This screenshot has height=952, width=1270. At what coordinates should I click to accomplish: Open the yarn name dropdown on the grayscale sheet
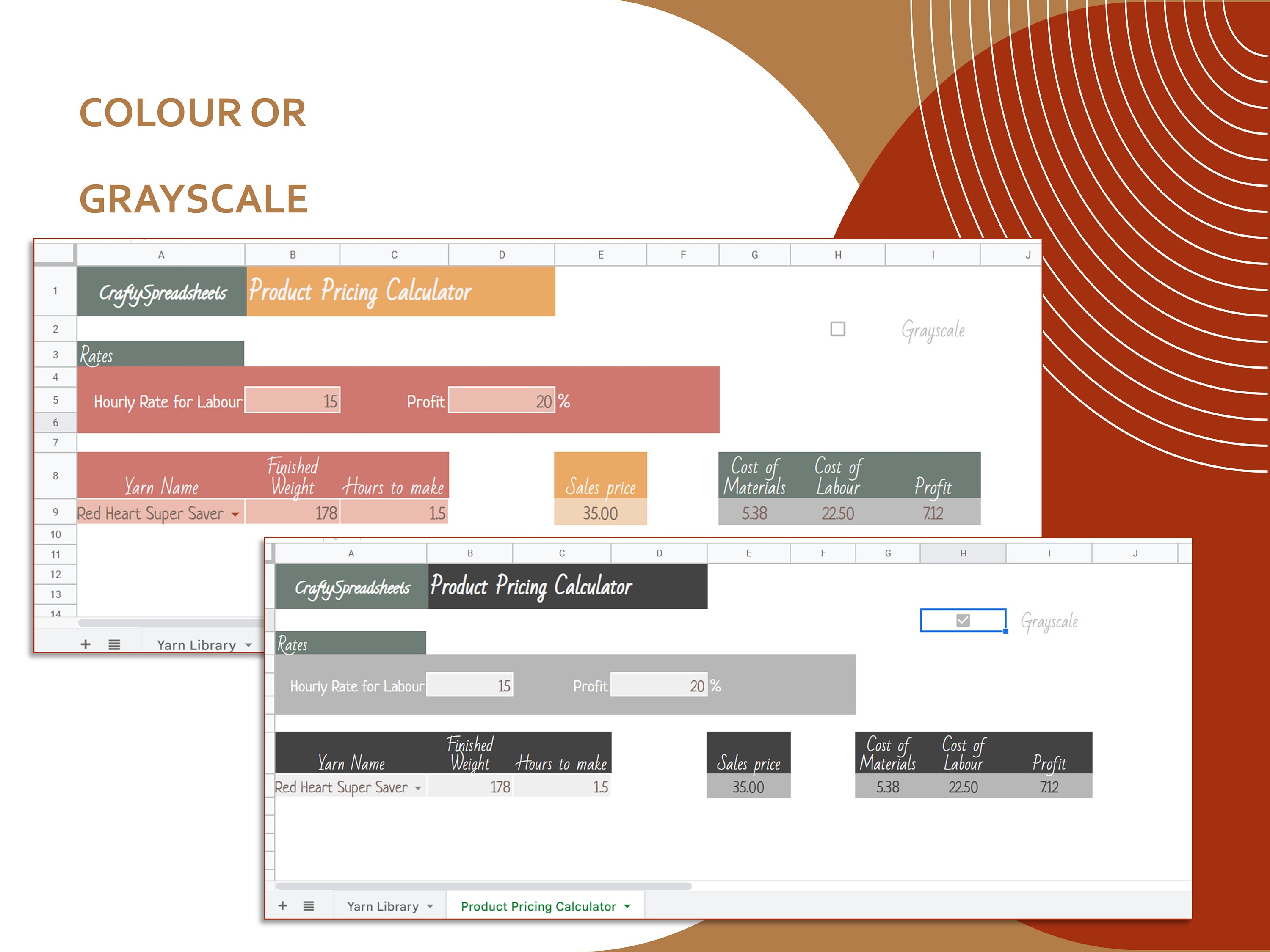point(417,787)
